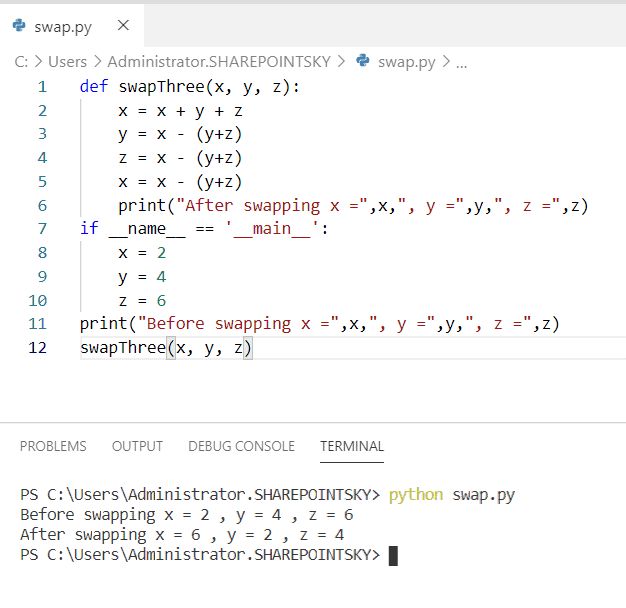Click line number 12 in the gutter
This screenshot has height=608, width=626.
38,348
